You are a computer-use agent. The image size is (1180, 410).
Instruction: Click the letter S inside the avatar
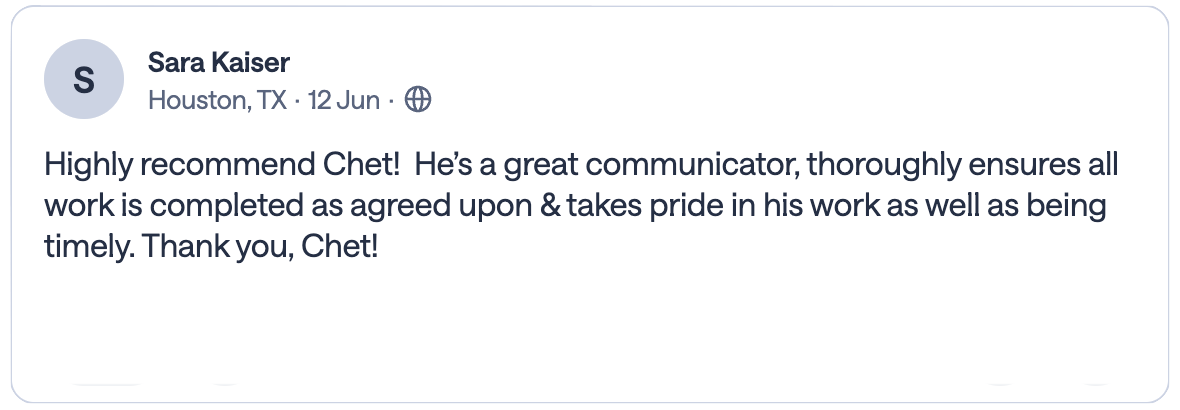click(84, 80)
